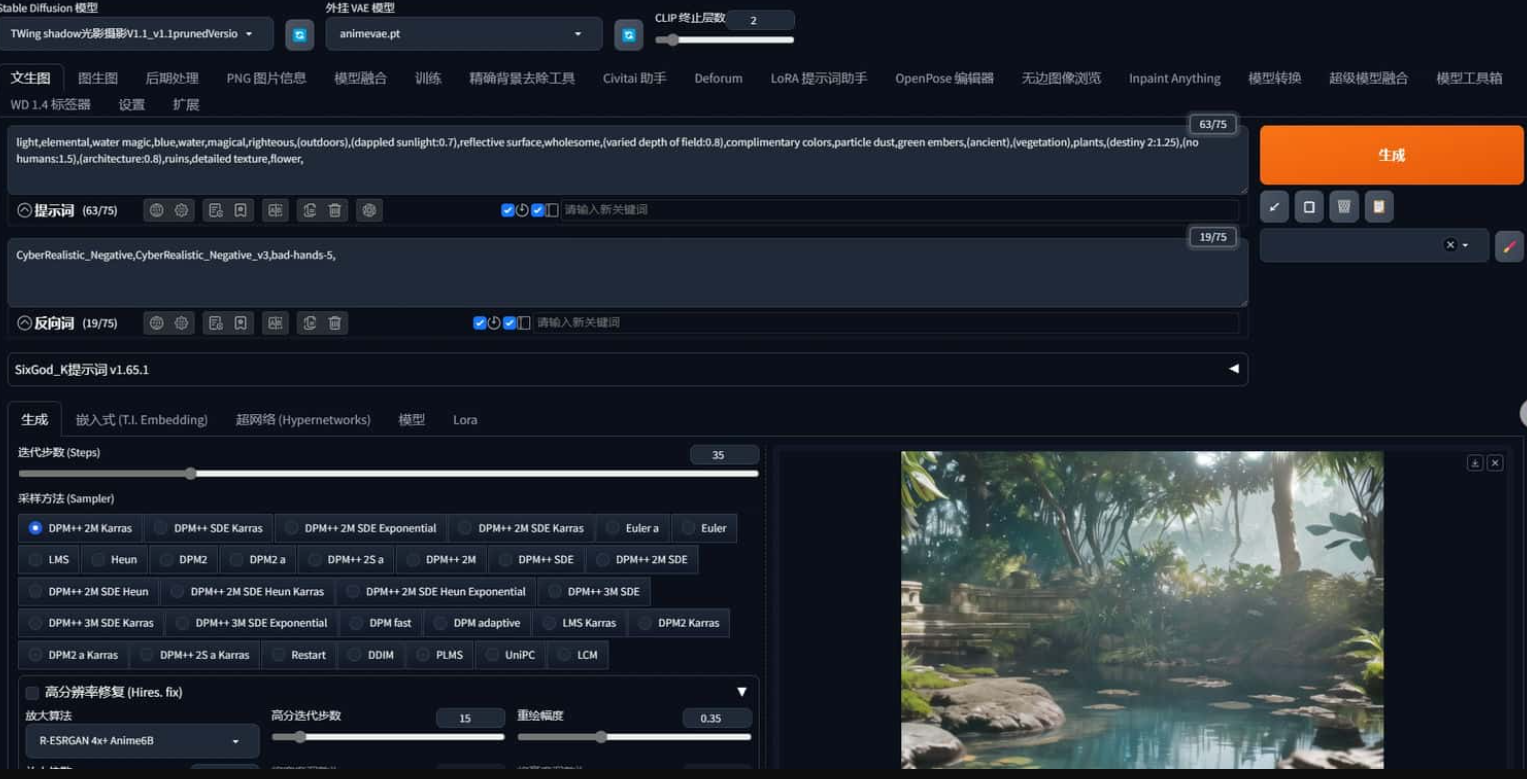This screenshot has width=1527, height=779.
Task: Click the trash icon in the 提示词 toolbar
Action: [335, 210]
